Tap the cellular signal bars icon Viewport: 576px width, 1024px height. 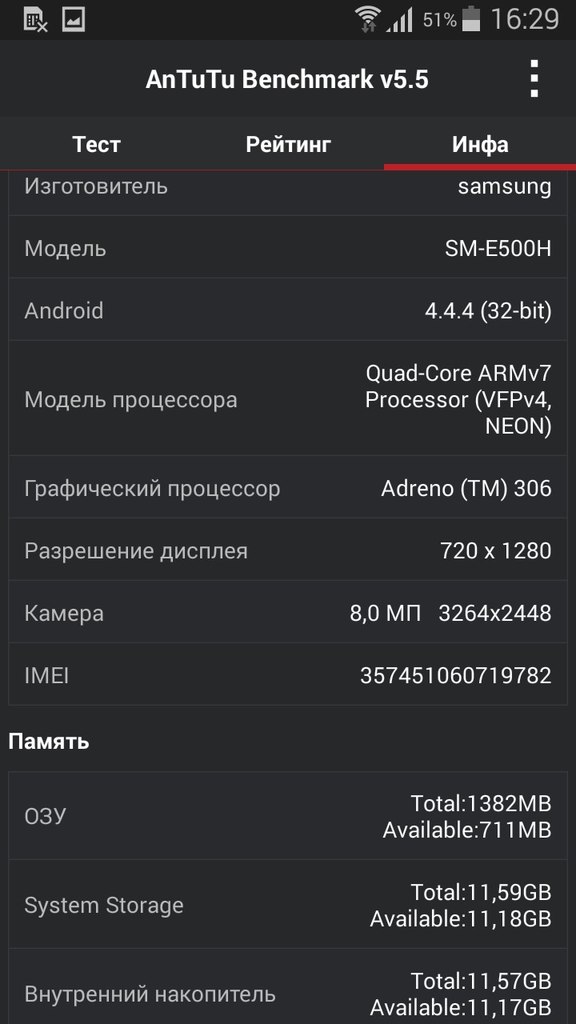tap(399, 20)
